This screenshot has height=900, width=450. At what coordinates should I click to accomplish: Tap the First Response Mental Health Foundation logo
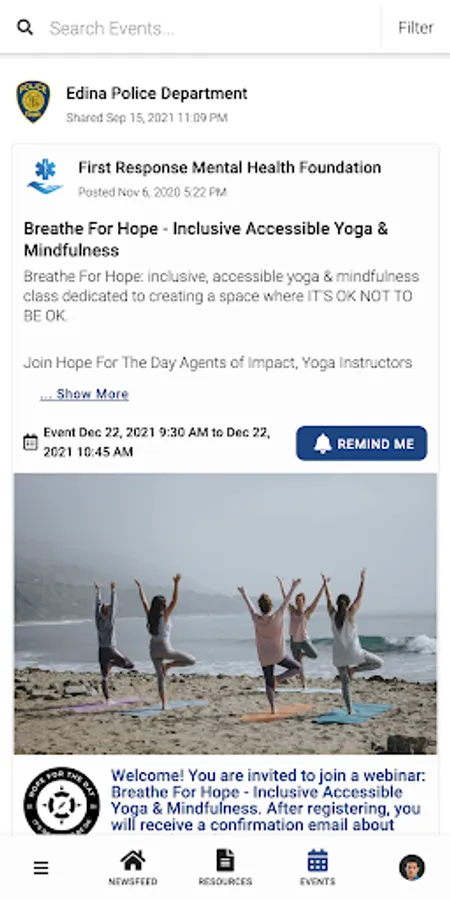coord(45,177)
